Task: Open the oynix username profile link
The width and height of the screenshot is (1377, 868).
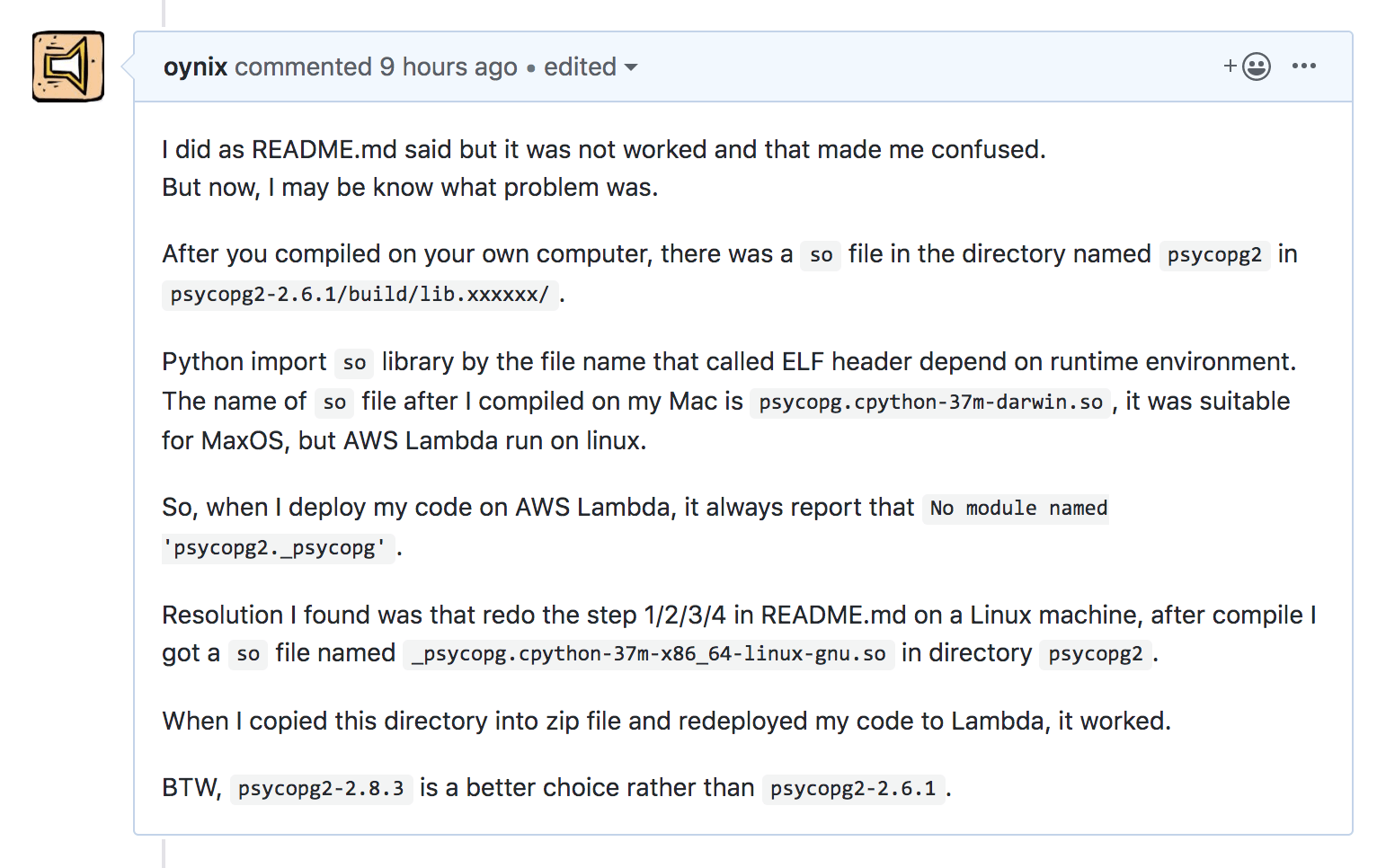Action: point(195,67)
